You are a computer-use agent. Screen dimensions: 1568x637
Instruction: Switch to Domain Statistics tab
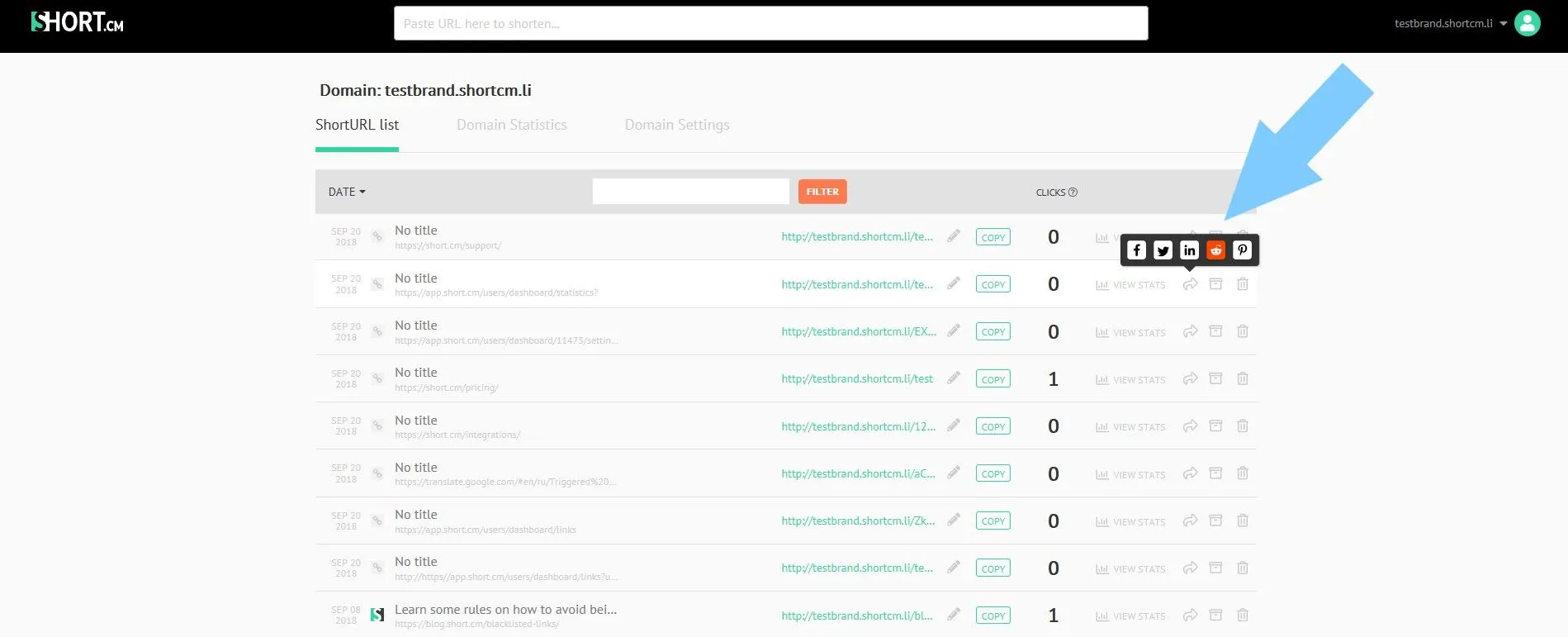pyautogui.click(x=512, y=125)
